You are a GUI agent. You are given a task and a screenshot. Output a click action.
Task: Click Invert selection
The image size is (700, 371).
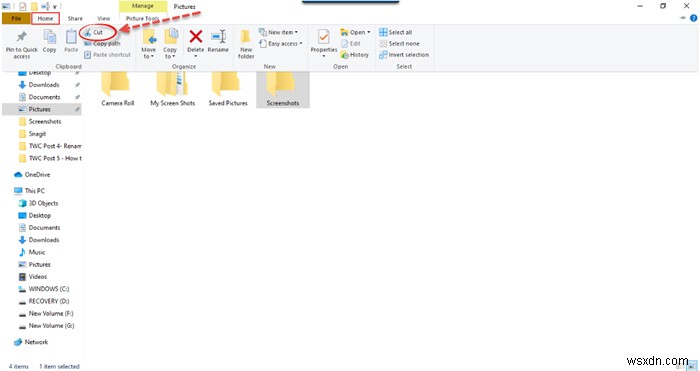[x=404, y=55]
